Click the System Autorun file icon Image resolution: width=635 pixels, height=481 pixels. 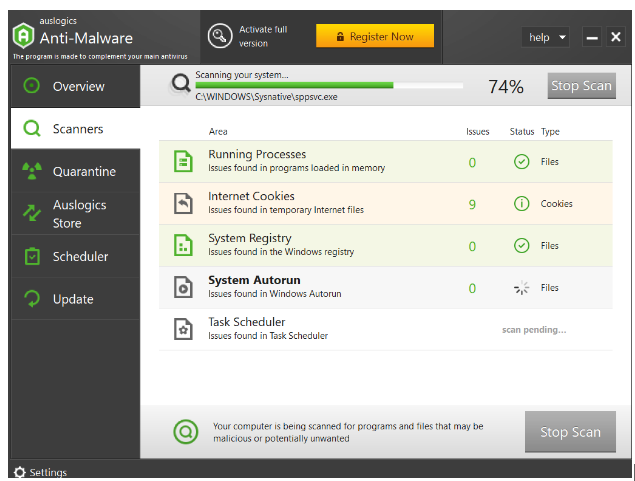pyautogui.click(x=183, y=287)
